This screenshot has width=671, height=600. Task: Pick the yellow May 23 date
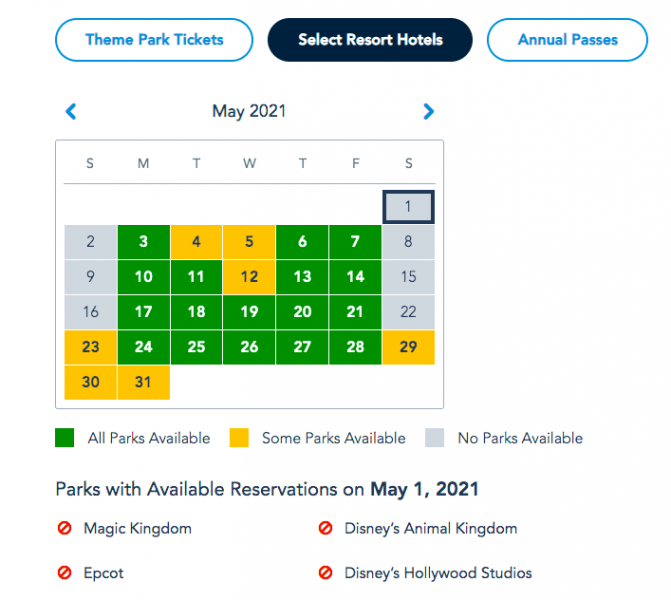91,347
